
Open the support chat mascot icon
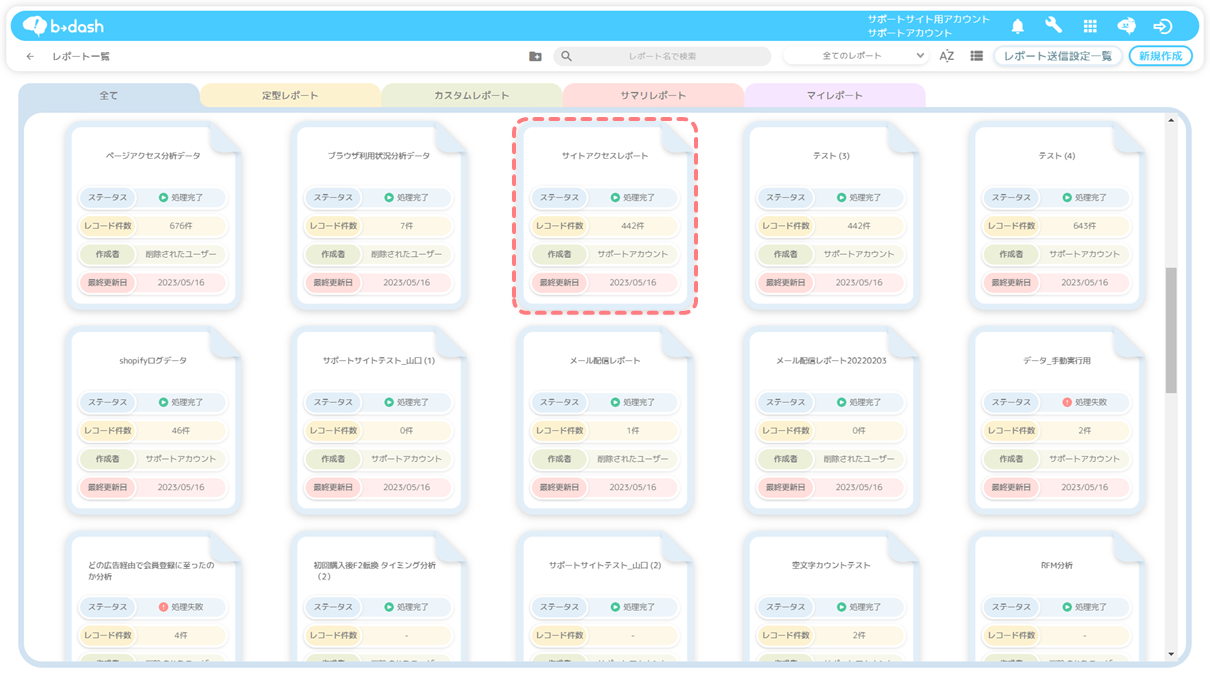pyautogui.click(x=1126, y=26)
